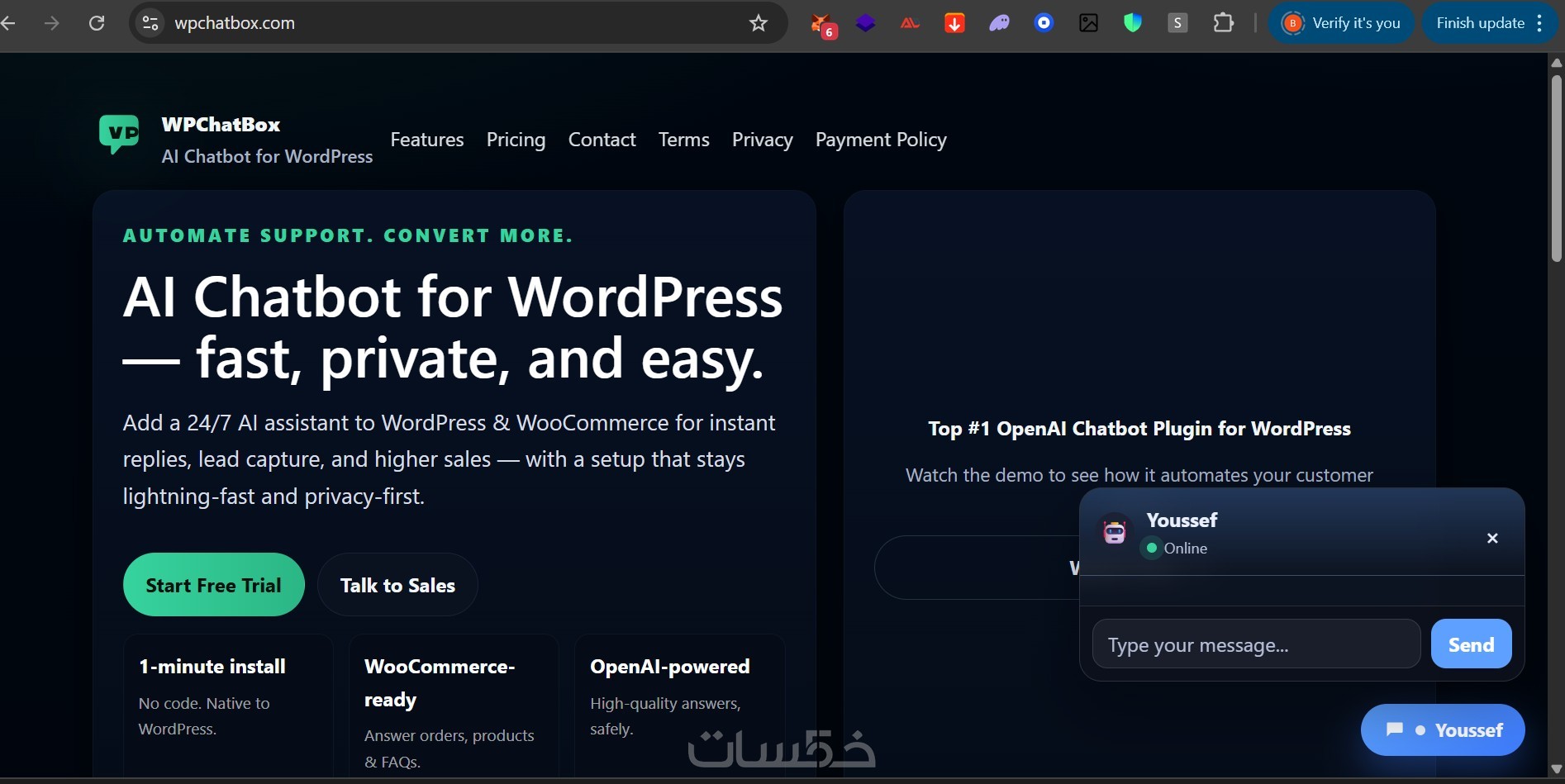
Task: Open the Privacy nav link
Action: click(762, 140)
